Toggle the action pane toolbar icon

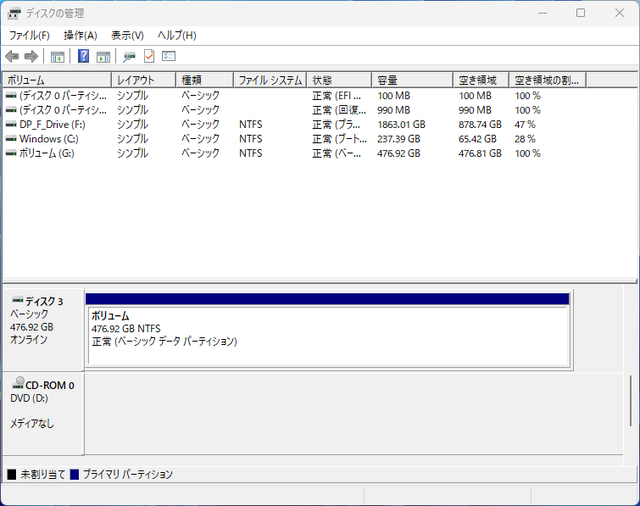103,56
